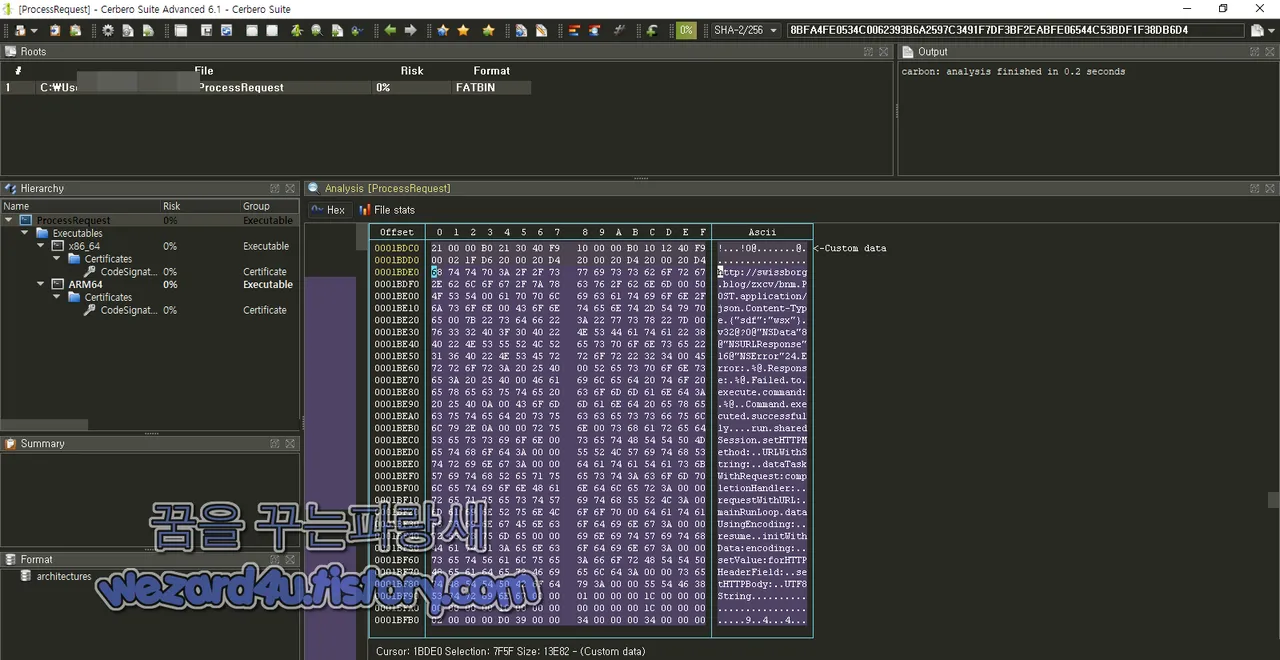Switch to the File stats tab
Image resolution: width=1280 pixels, height=660 pixels.
(387, 210)
